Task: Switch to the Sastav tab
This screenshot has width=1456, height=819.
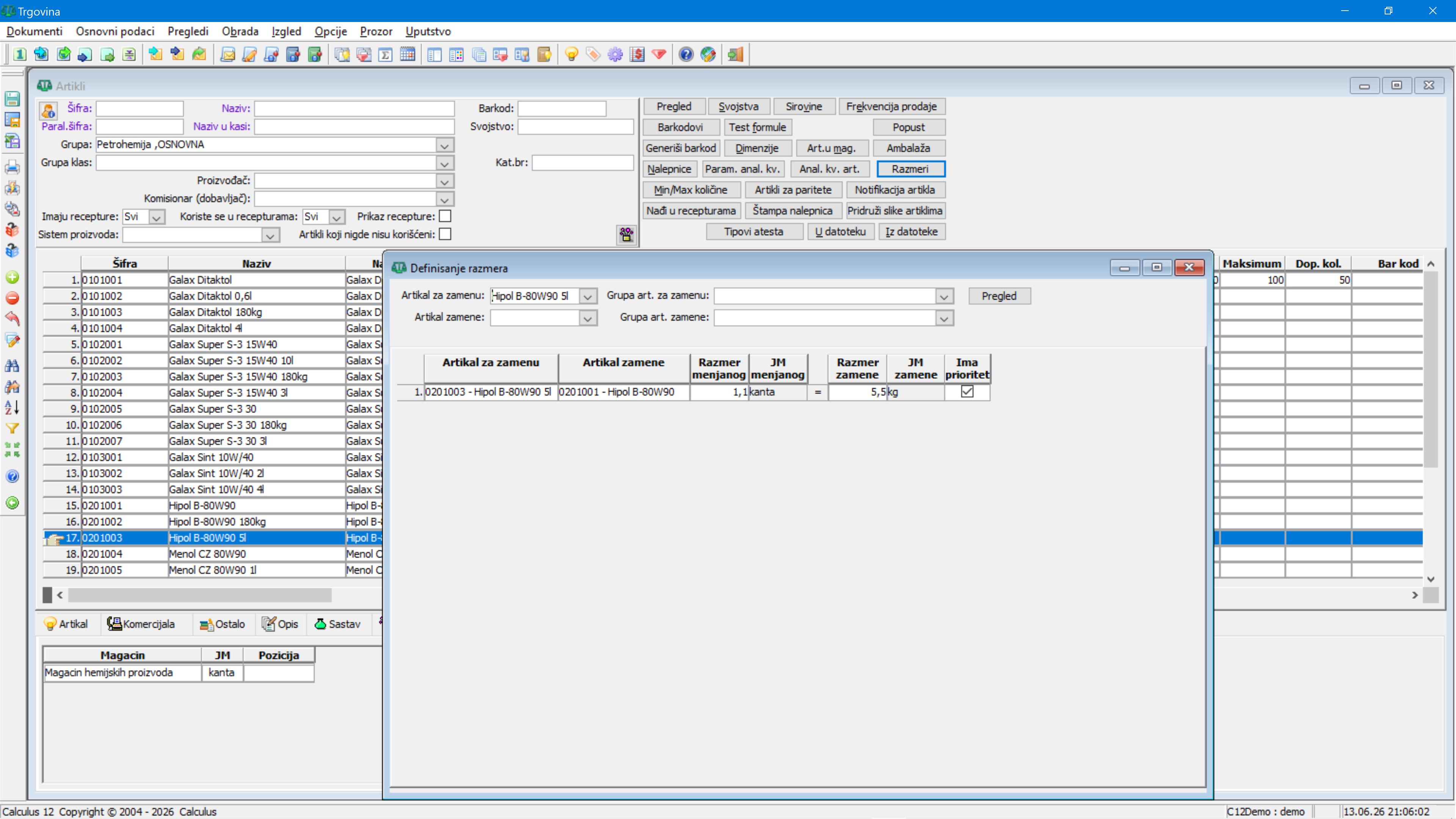Action: point(337,624)
